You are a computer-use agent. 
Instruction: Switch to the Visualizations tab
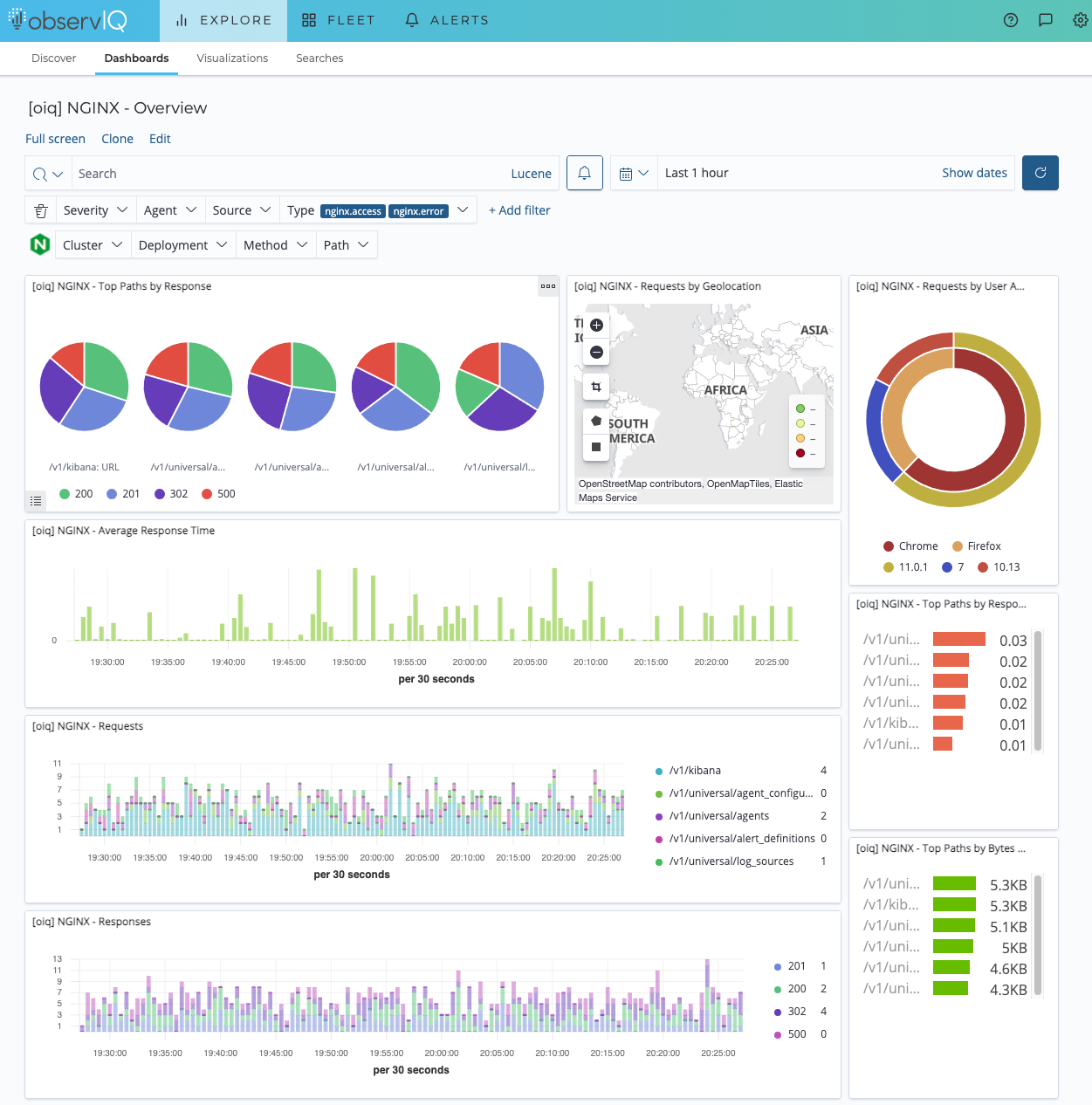tap(232, 58)
